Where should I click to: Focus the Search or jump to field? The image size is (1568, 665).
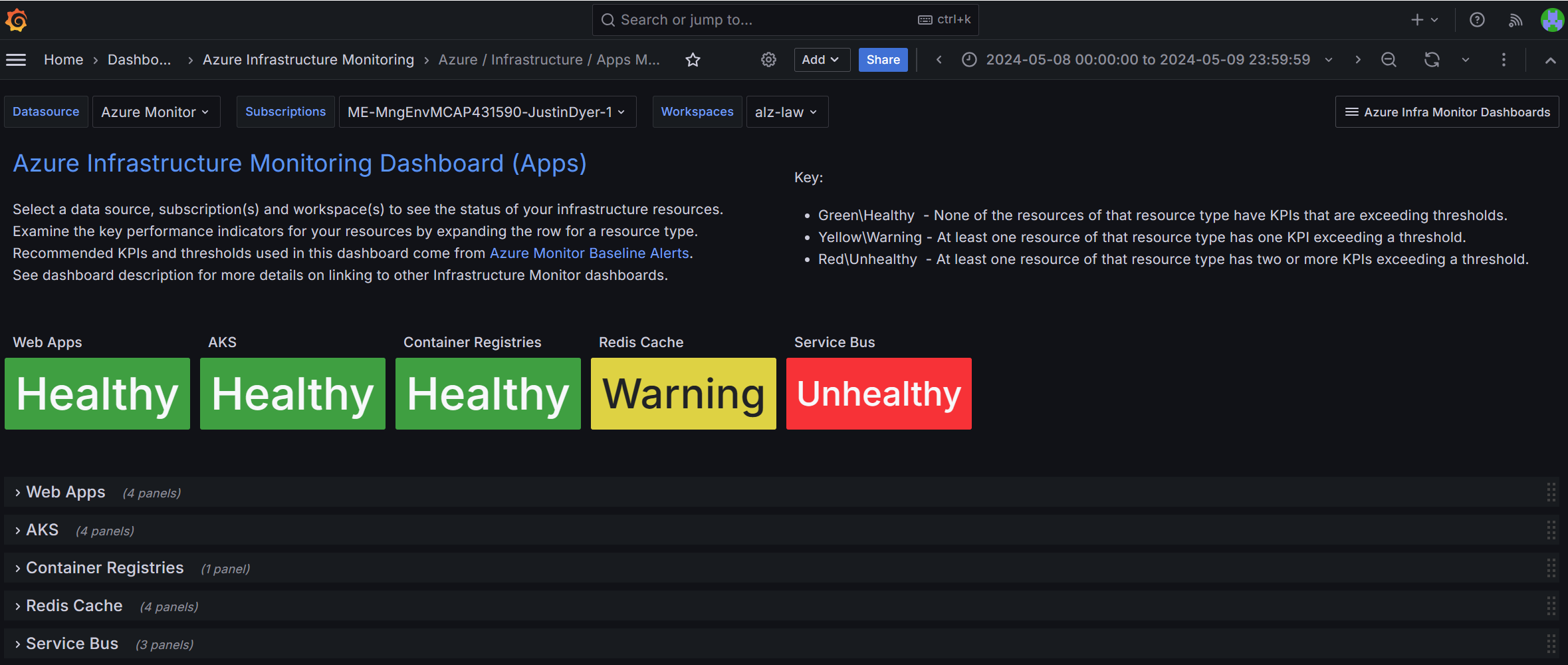[x=785, y=20]
